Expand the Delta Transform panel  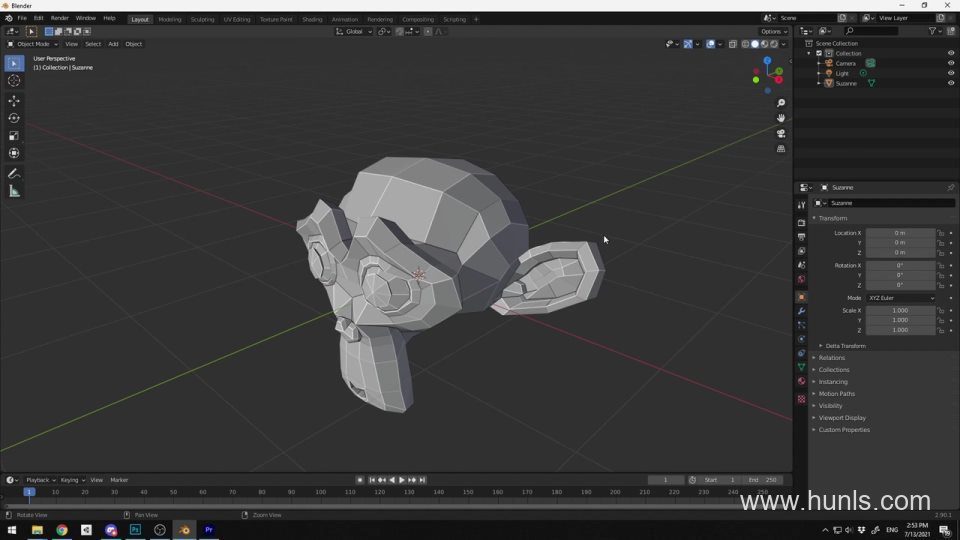[x=845, y=346]
